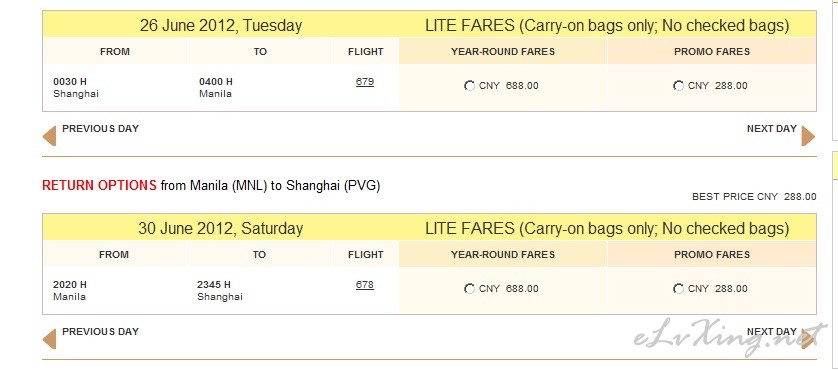Image resolution: width=838 pixels, height=370 pixels.
Task: Choose promo fare CNY 288.00 for flight 678
Action: [x=678, y=289]
